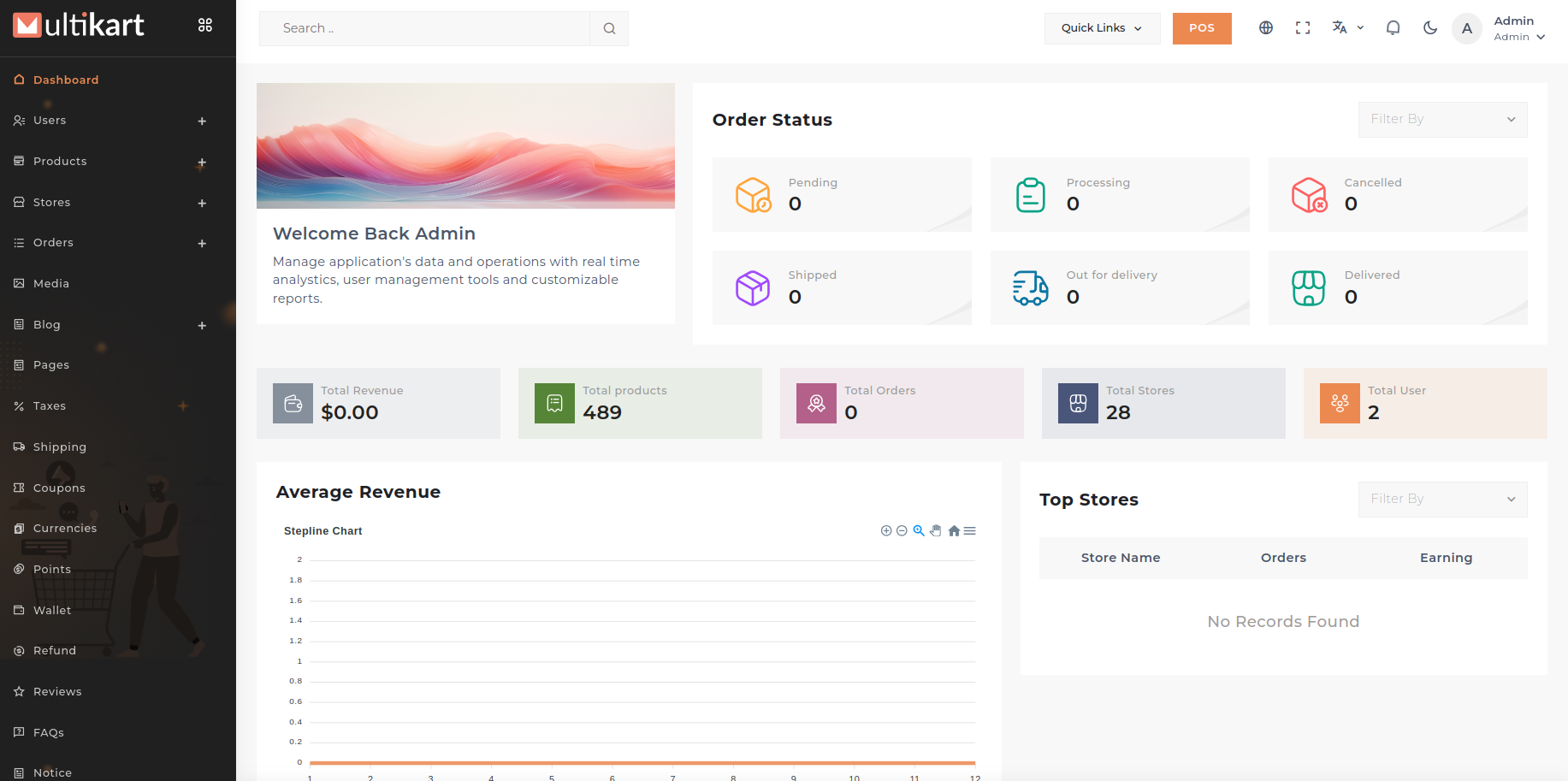
Task: Open the globe icon in header
Action: pos(1266,28)
